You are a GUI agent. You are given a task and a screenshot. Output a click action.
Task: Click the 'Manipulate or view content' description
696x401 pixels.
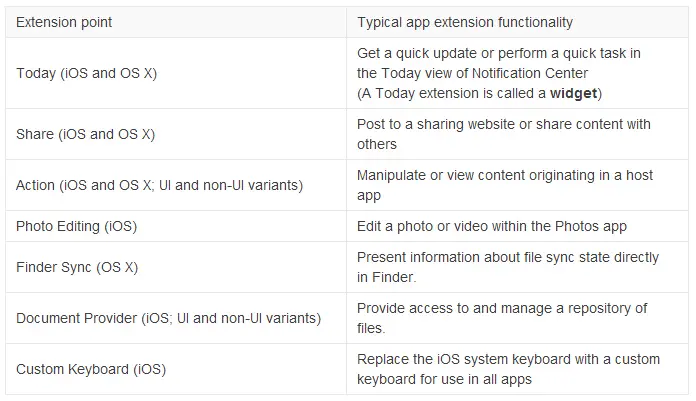504,185
